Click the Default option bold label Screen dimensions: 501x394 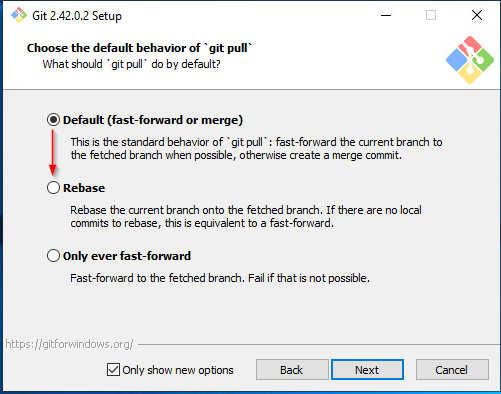153,120
